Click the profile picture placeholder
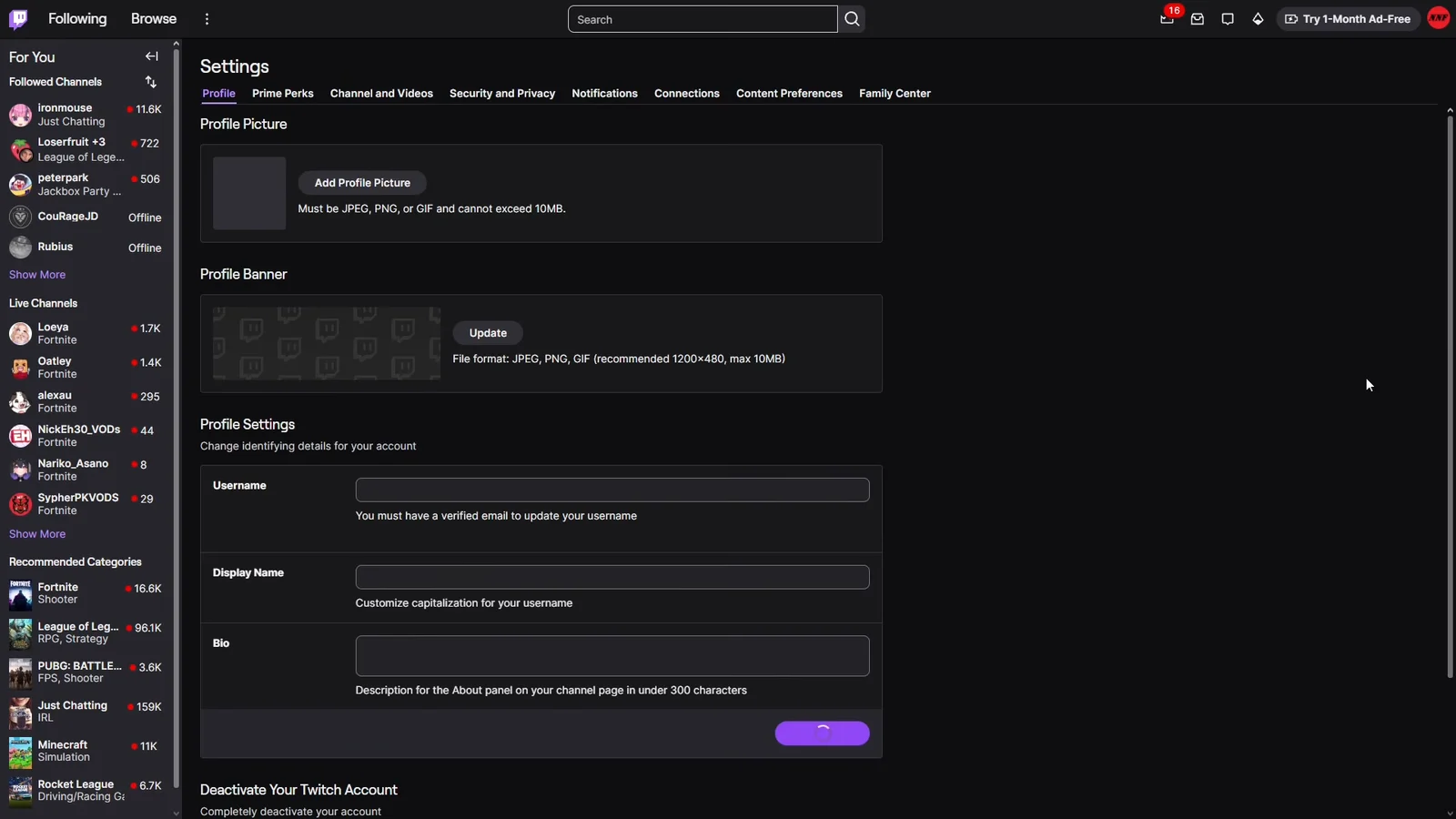Image resolution: width=1456 pixels, height=819 pixels. click(x=249, y=193)
